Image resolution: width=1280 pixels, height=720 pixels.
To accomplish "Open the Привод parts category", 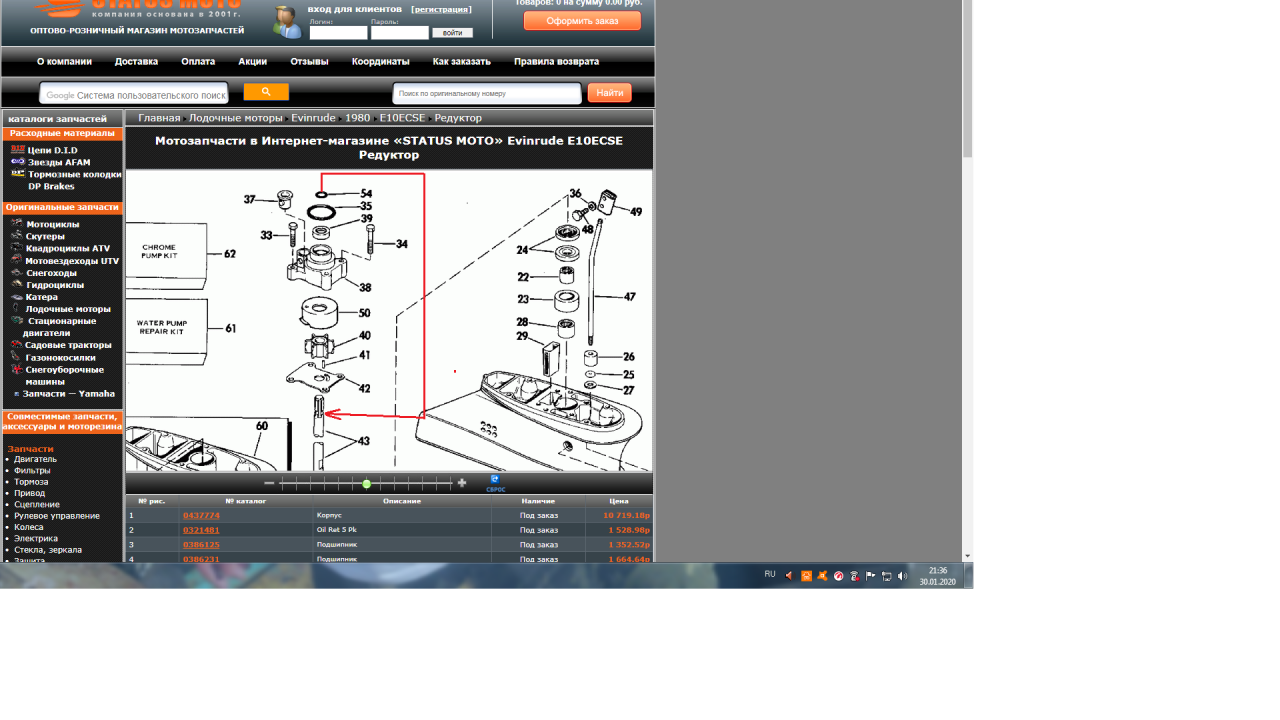I will 30,493.
